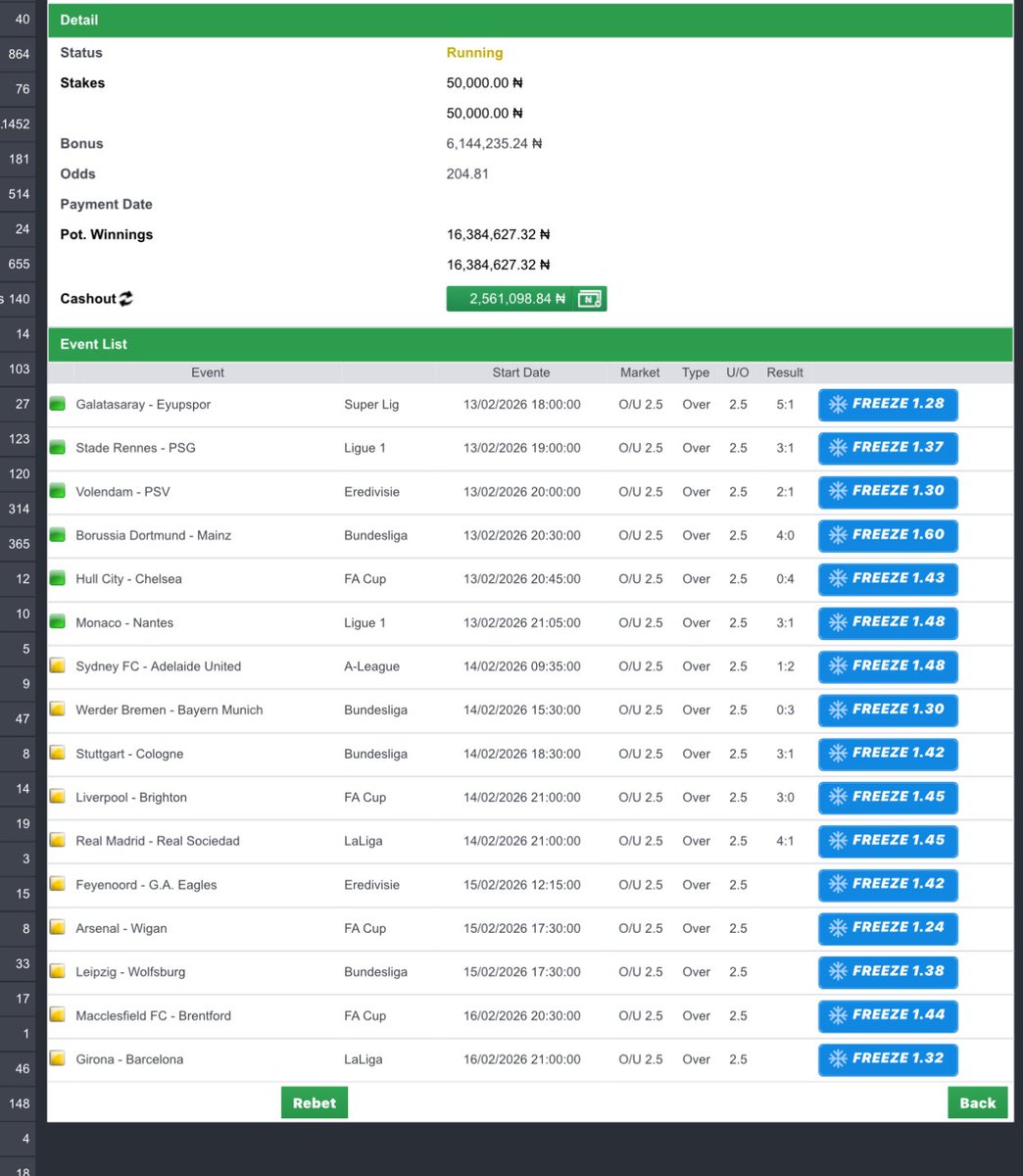Click the Event List section header
Viewport: 1023px width, 1176px height.
[530, 344]
